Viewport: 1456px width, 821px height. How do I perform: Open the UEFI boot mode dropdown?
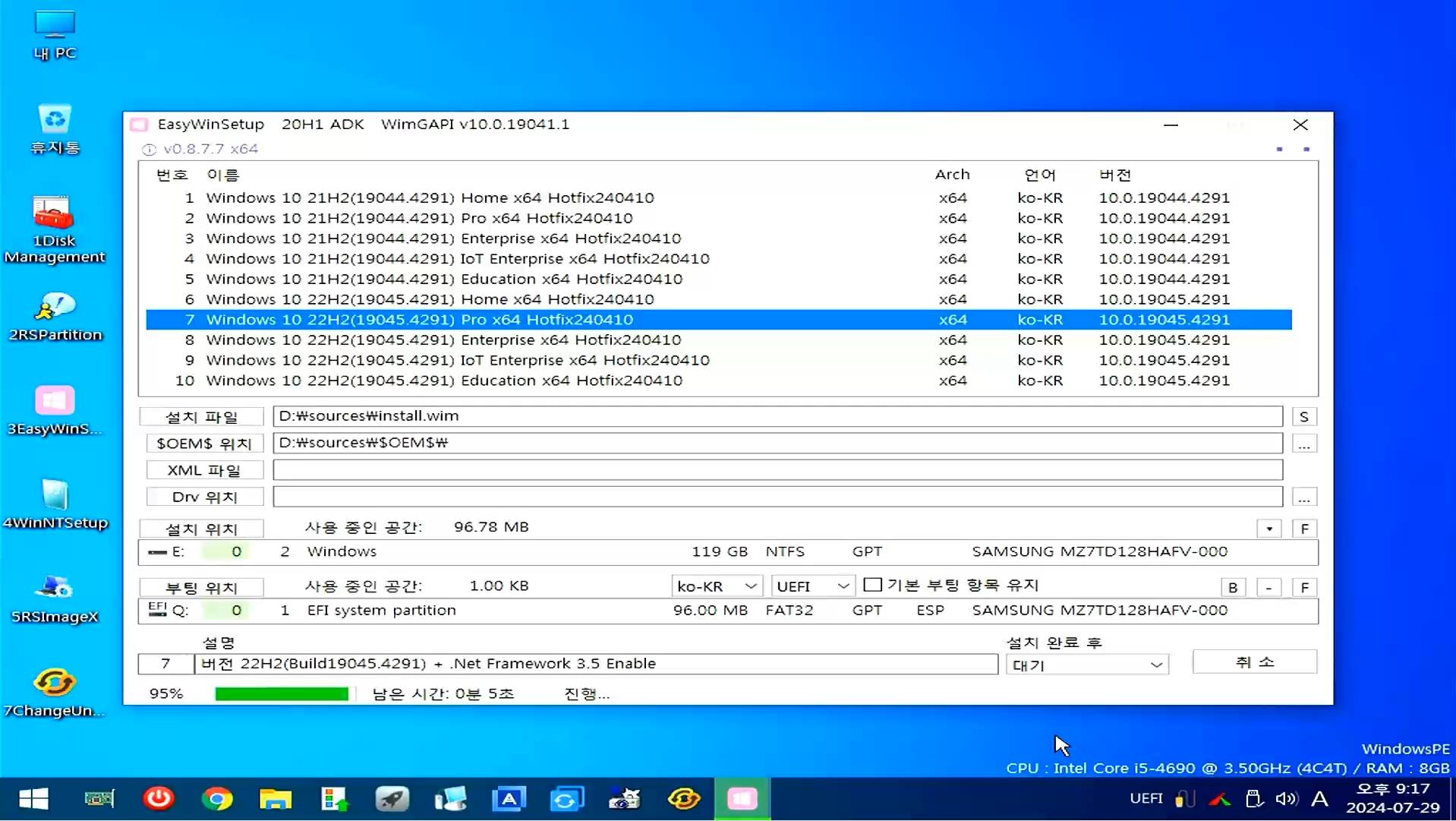point(812,586)
